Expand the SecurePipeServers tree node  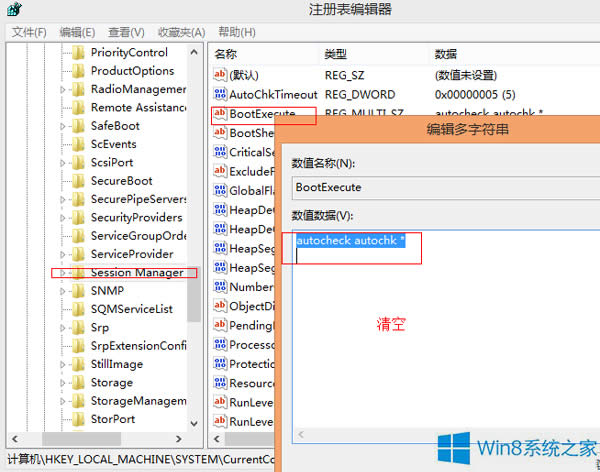(x=63, y=200)
